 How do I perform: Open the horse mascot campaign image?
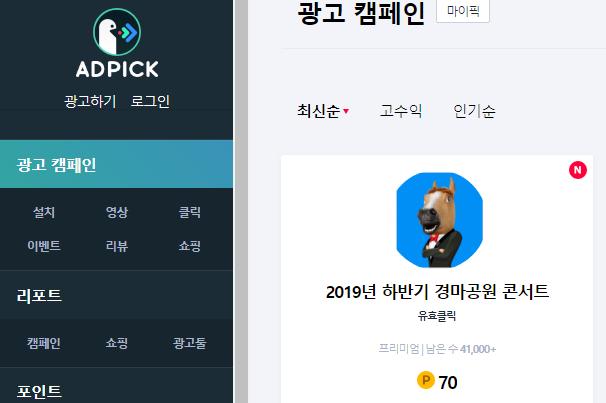pos(439,220)
